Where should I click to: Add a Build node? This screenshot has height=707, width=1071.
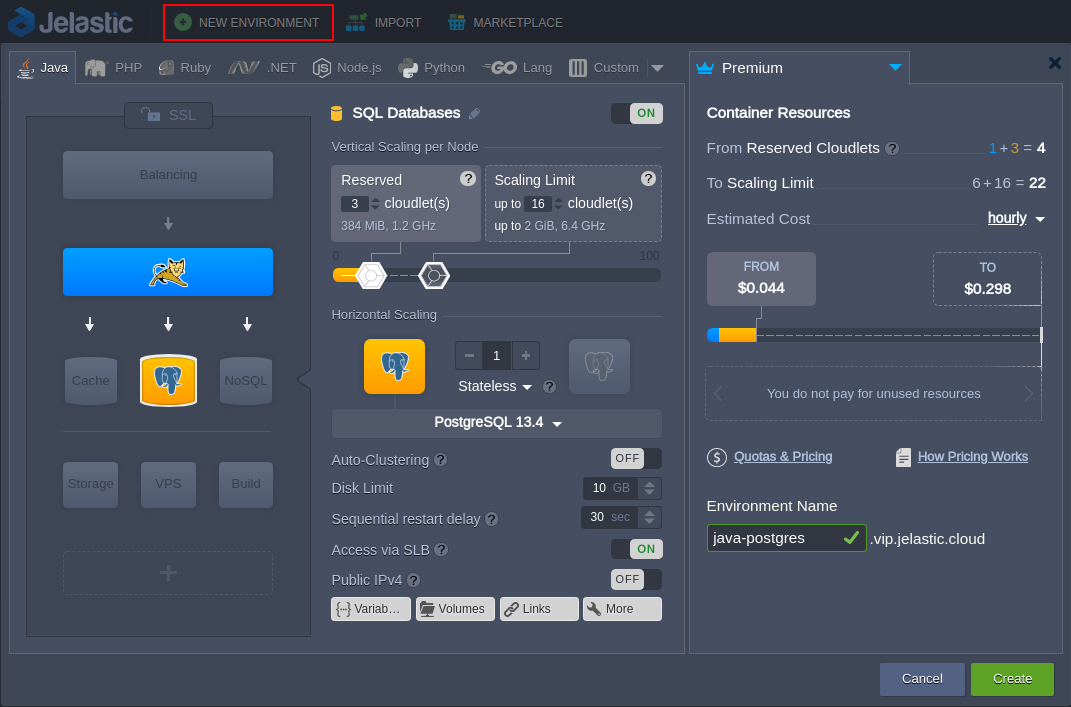[x=246, y=484]
